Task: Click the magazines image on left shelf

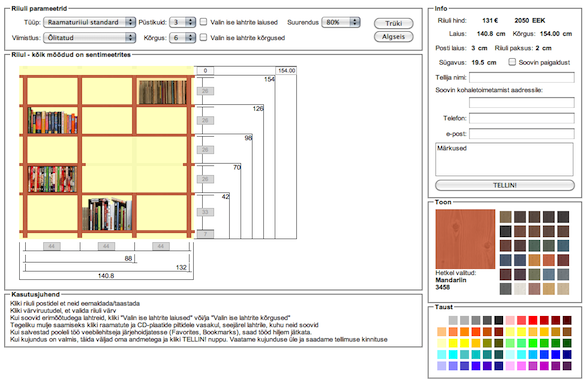Action: 52,179
